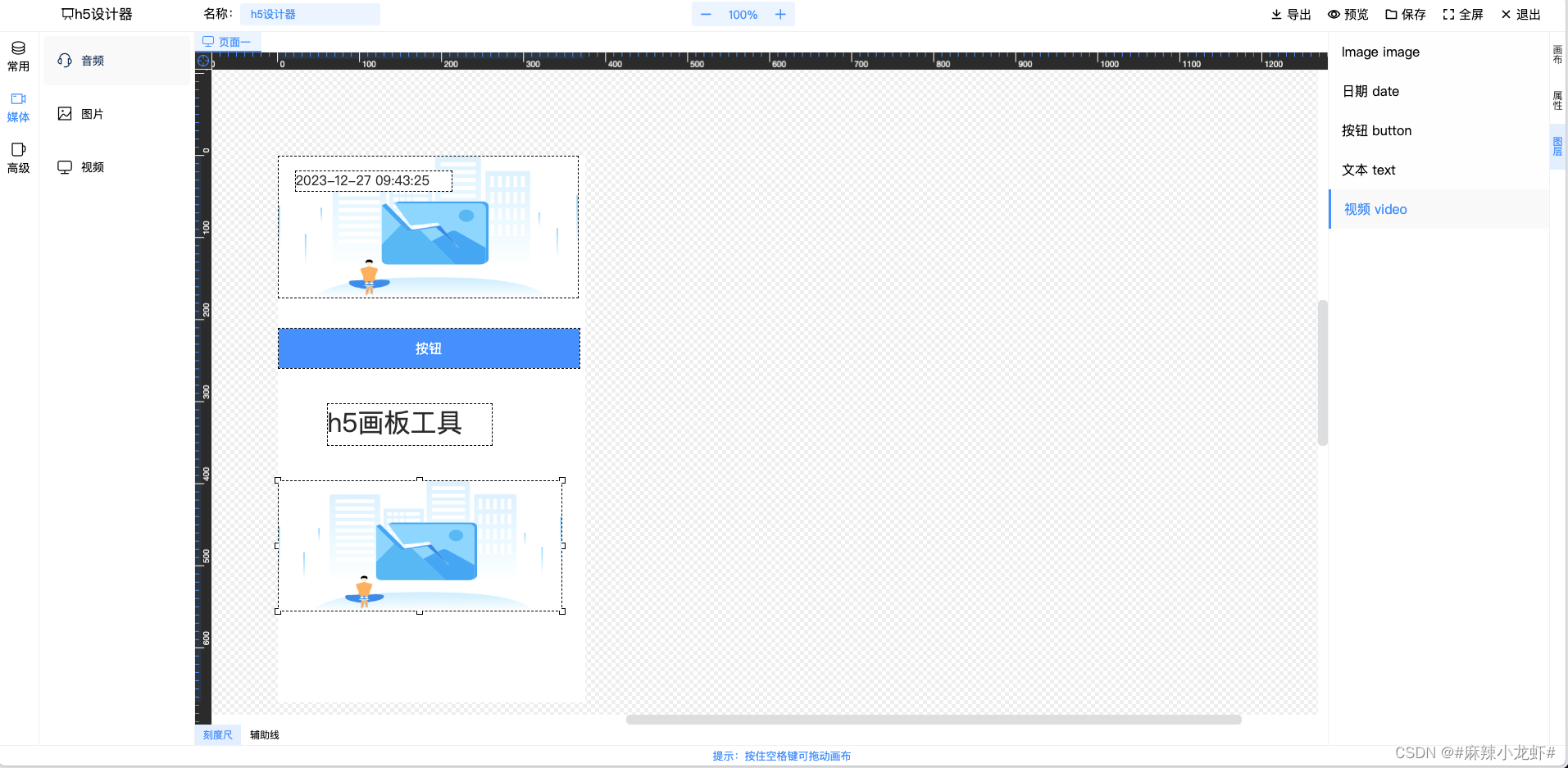Screen dimensions: 1568x768
Task: Open the 高级 advanced components sidebar
Action: coord(18,158)
